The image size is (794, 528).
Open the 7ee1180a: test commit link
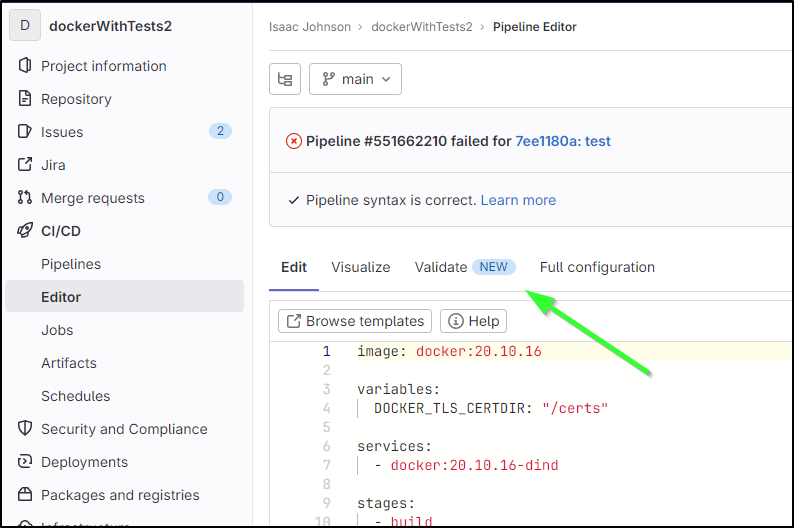pos(563,141)
